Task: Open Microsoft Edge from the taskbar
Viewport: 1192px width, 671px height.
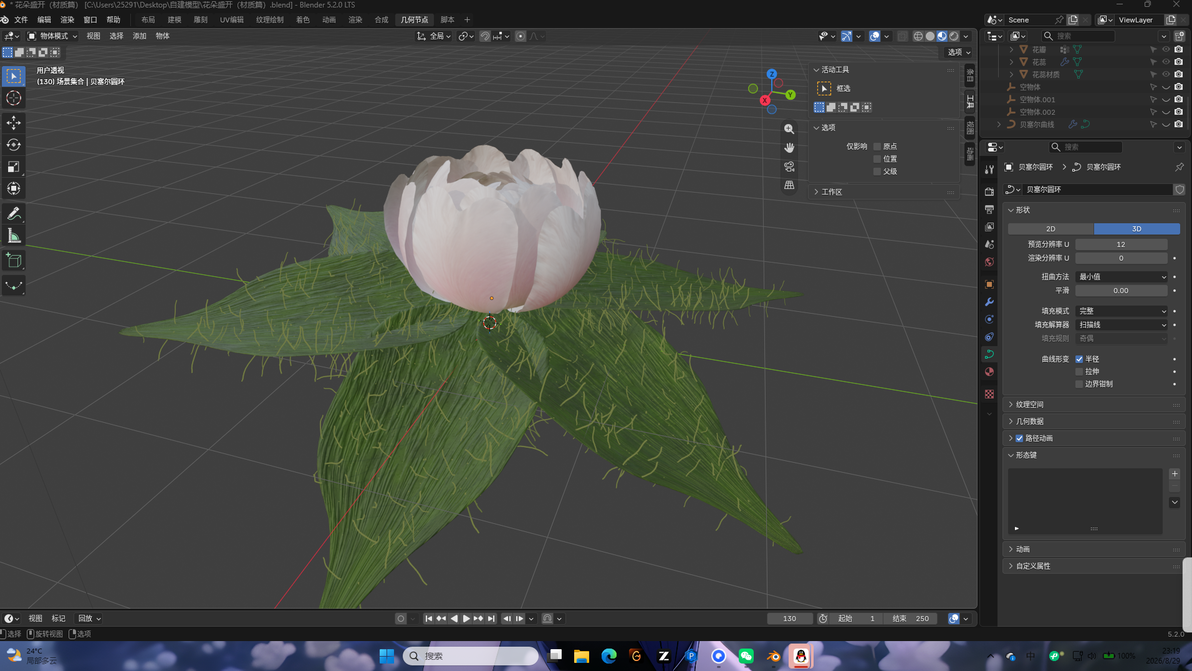Action: (609, 656)
